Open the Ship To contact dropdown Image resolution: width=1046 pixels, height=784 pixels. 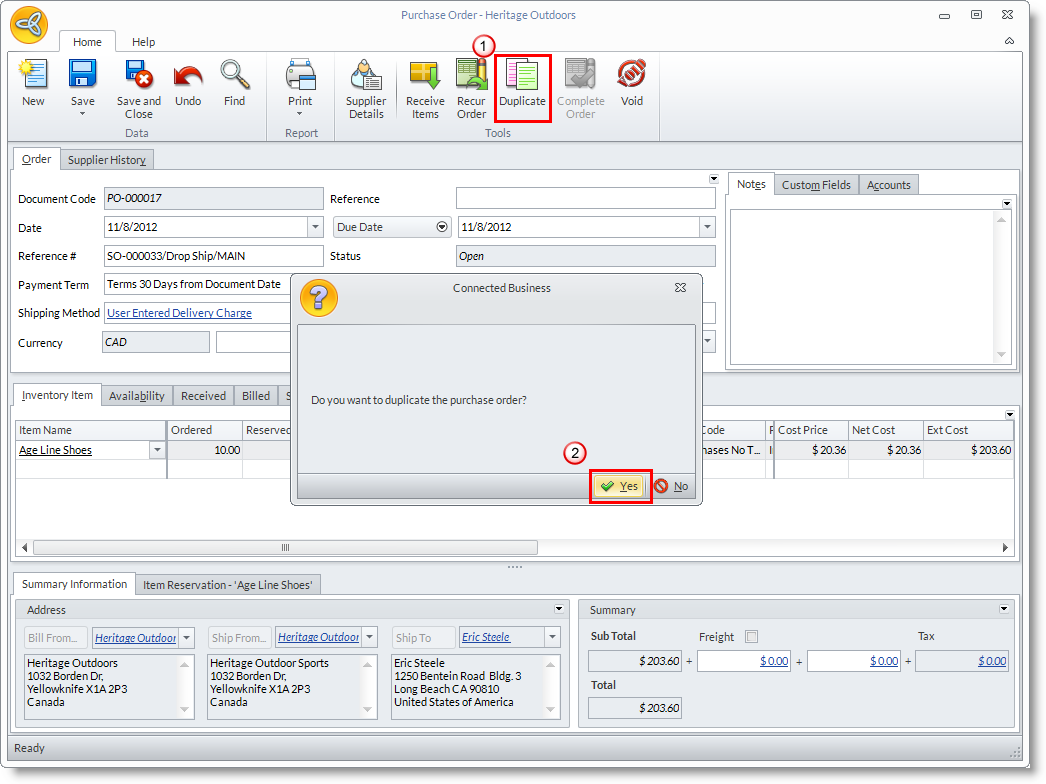(x=551, y=637)
